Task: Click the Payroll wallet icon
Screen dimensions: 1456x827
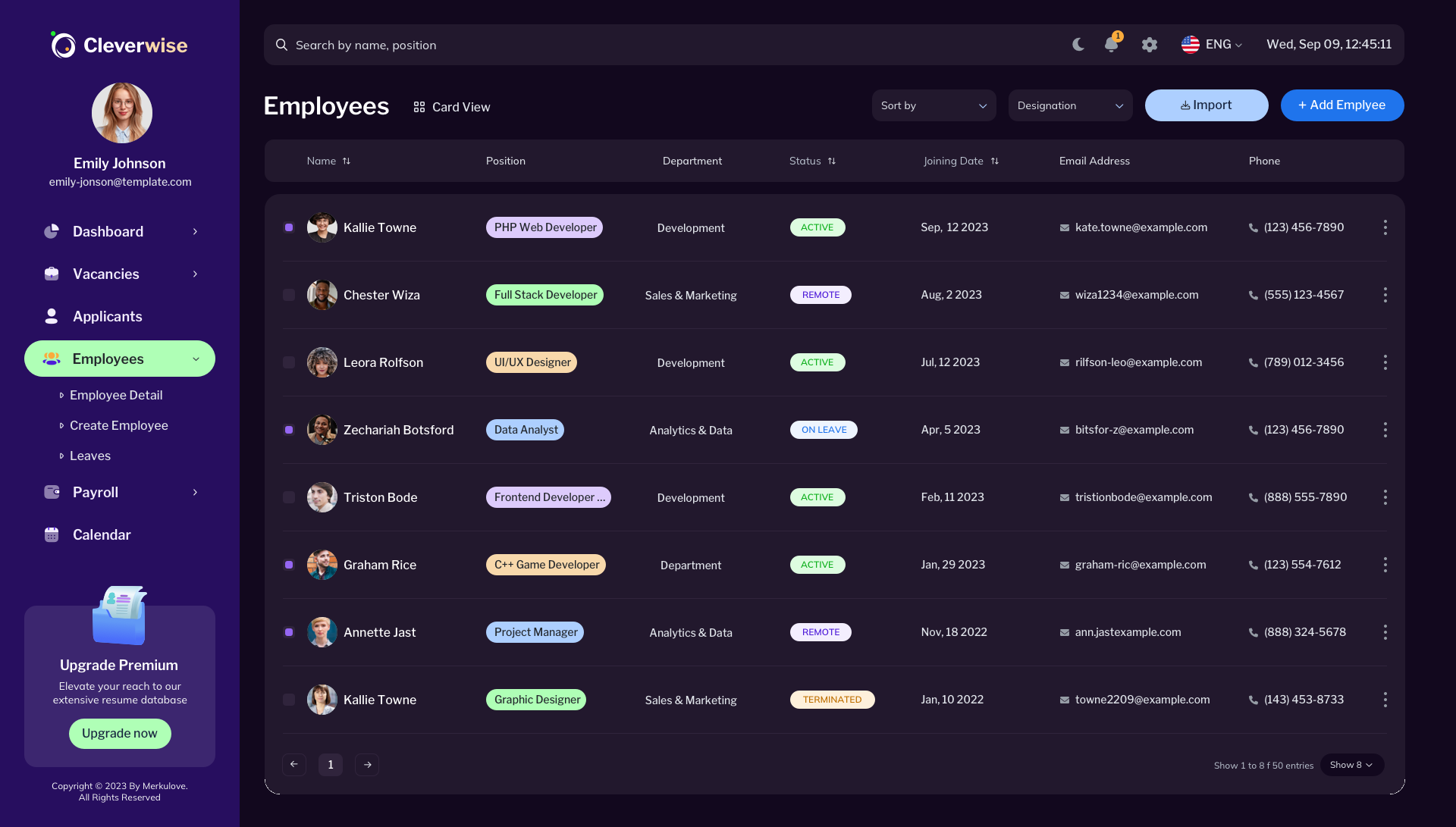Action: tap(51, 492)
